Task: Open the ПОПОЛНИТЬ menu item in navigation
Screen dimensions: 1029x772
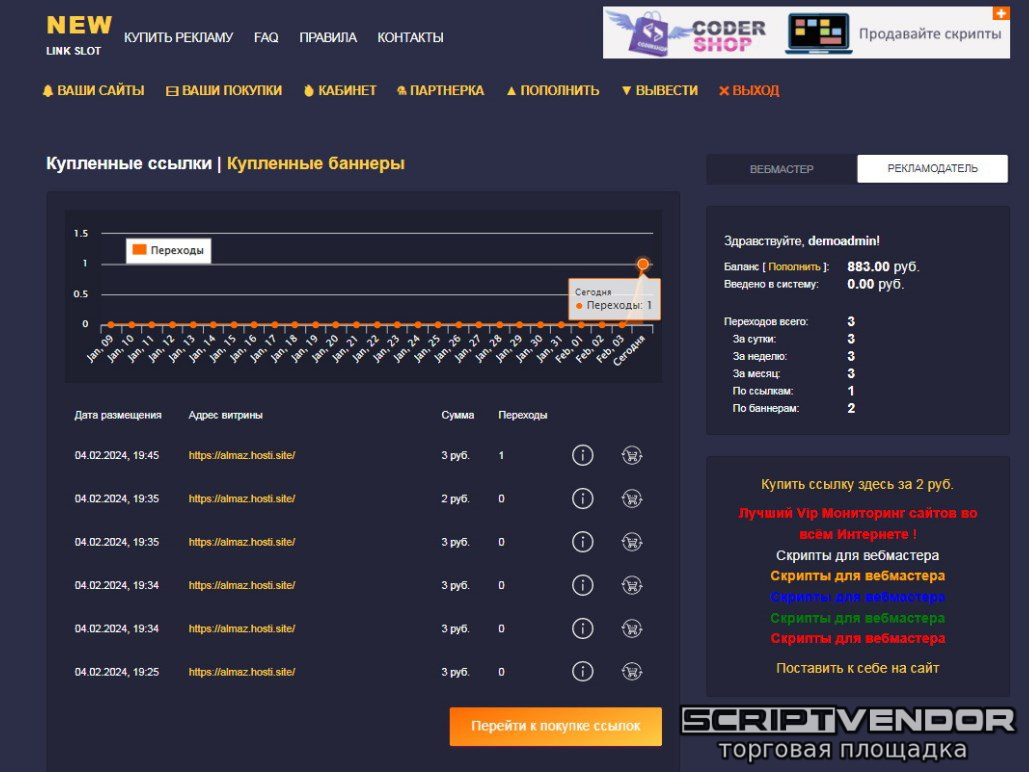Action: (552, 91)
